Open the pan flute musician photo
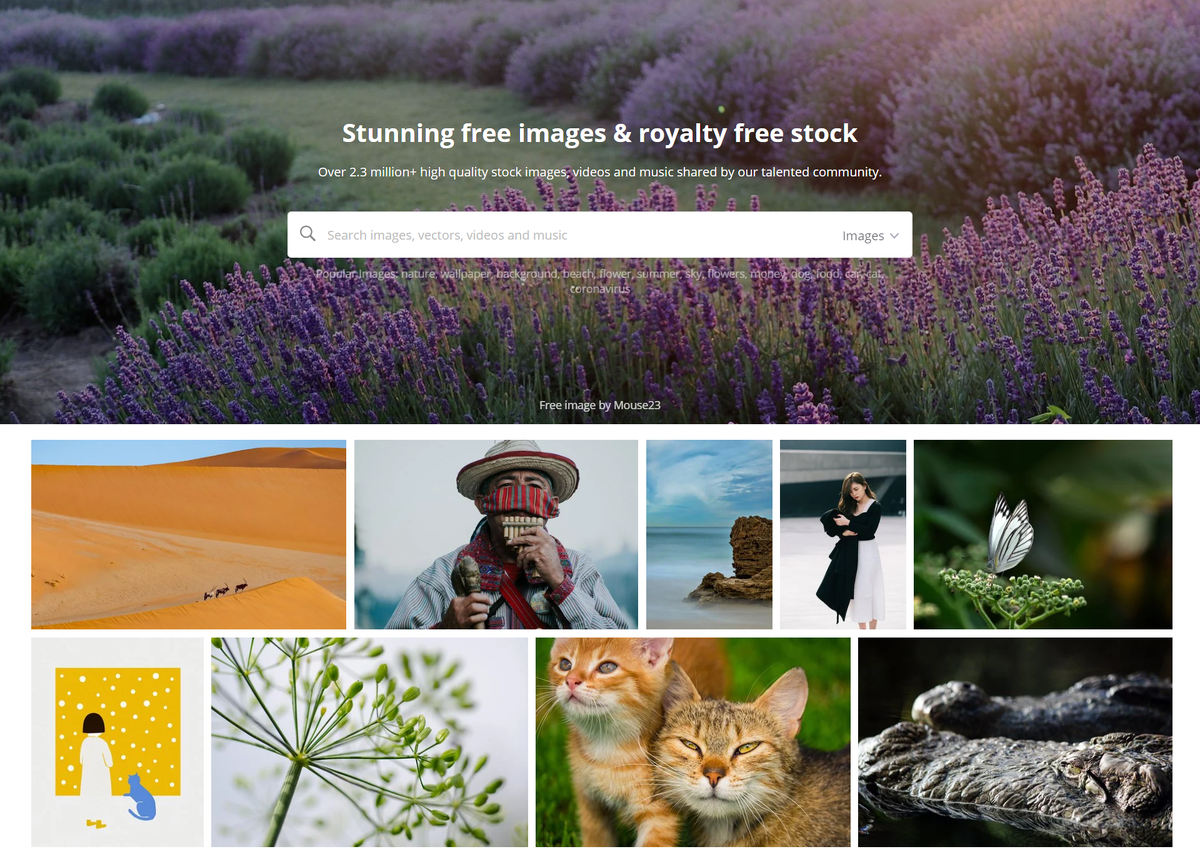Viewport: 1200px width, 854px height. [496, 534]
